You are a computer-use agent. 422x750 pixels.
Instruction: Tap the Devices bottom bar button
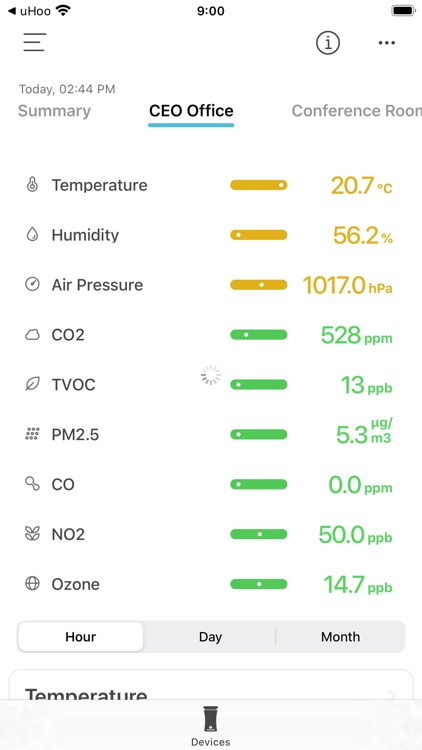click(211, 726)
